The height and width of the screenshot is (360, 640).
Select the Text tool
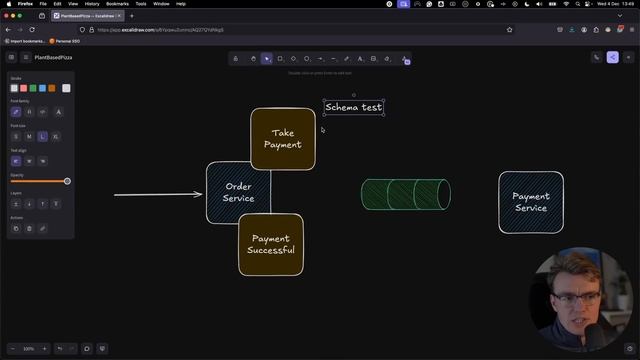(360, 59)
